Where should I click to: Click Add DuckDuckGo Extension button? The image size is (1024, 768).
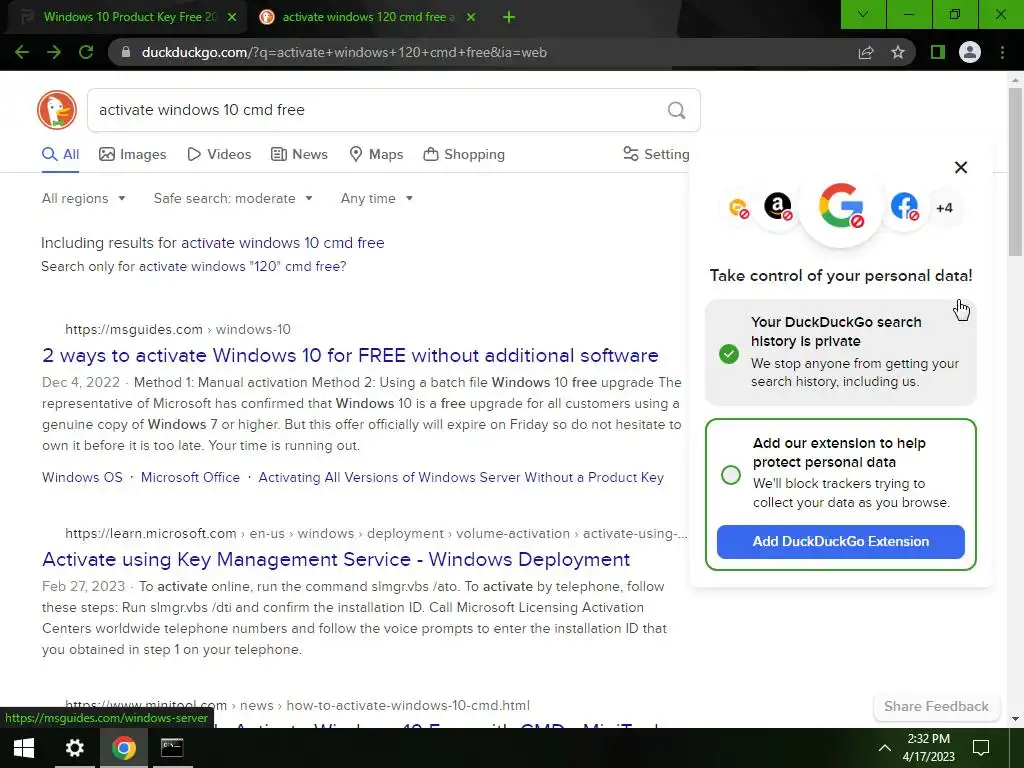click(840, 541)
